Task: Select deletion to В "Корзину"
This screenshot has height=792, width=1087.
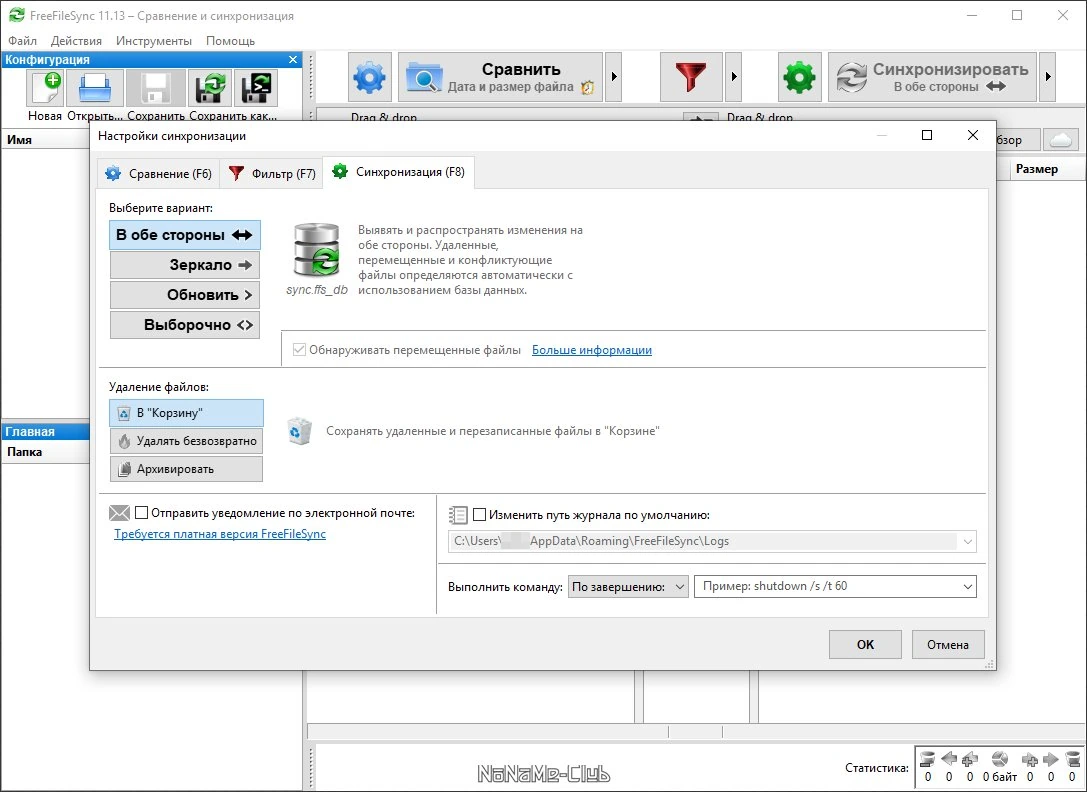Action: point(186,413)
